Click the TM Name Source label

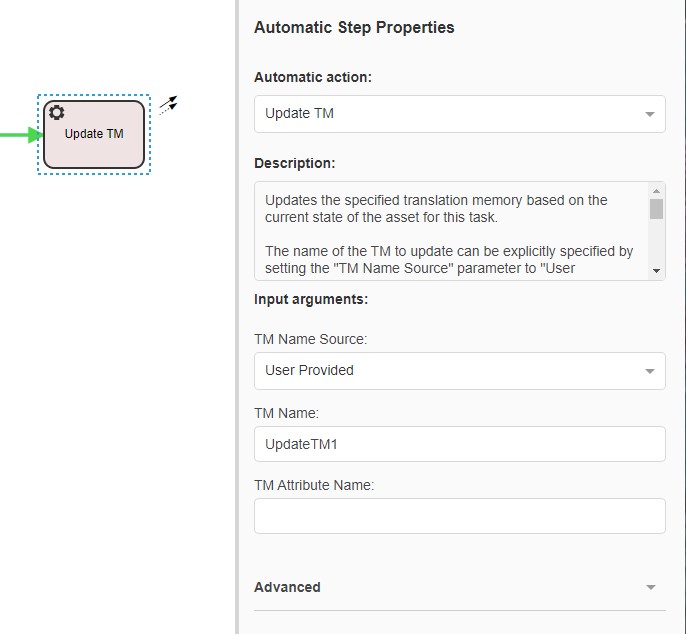tap(310, 340)
